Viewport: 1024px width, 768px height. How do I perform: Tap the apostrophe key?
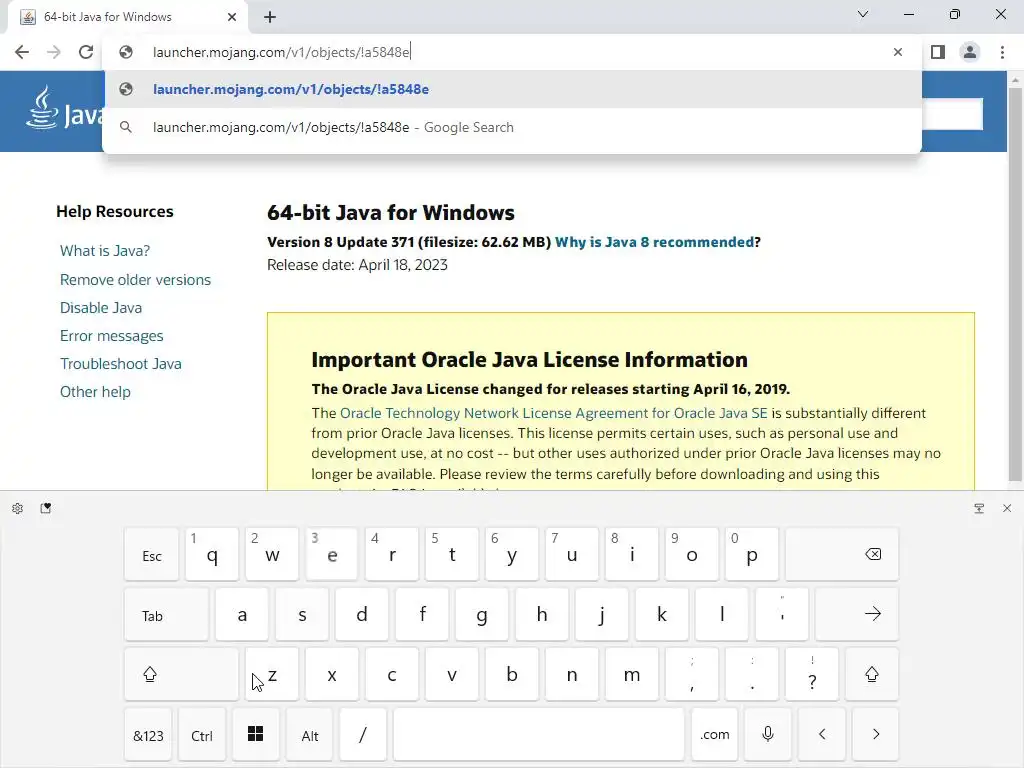782,614
